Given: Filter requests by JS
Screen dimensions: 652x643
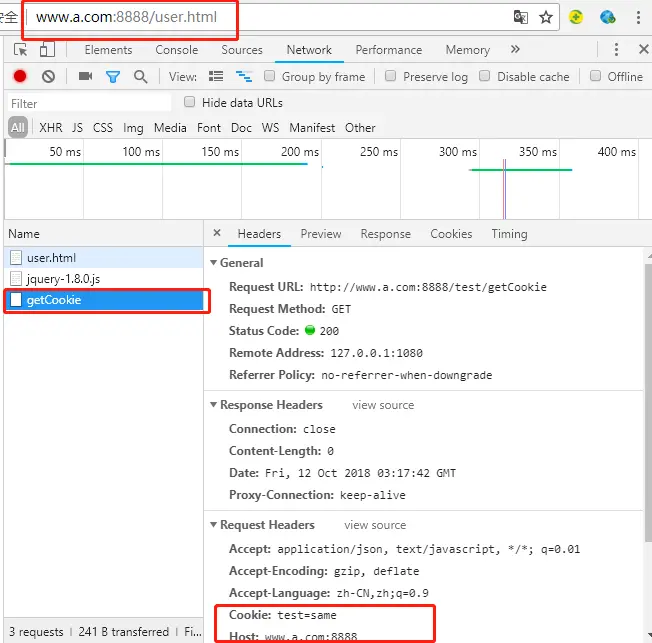Looking at the screenshot, I should (x=77, y=128).
